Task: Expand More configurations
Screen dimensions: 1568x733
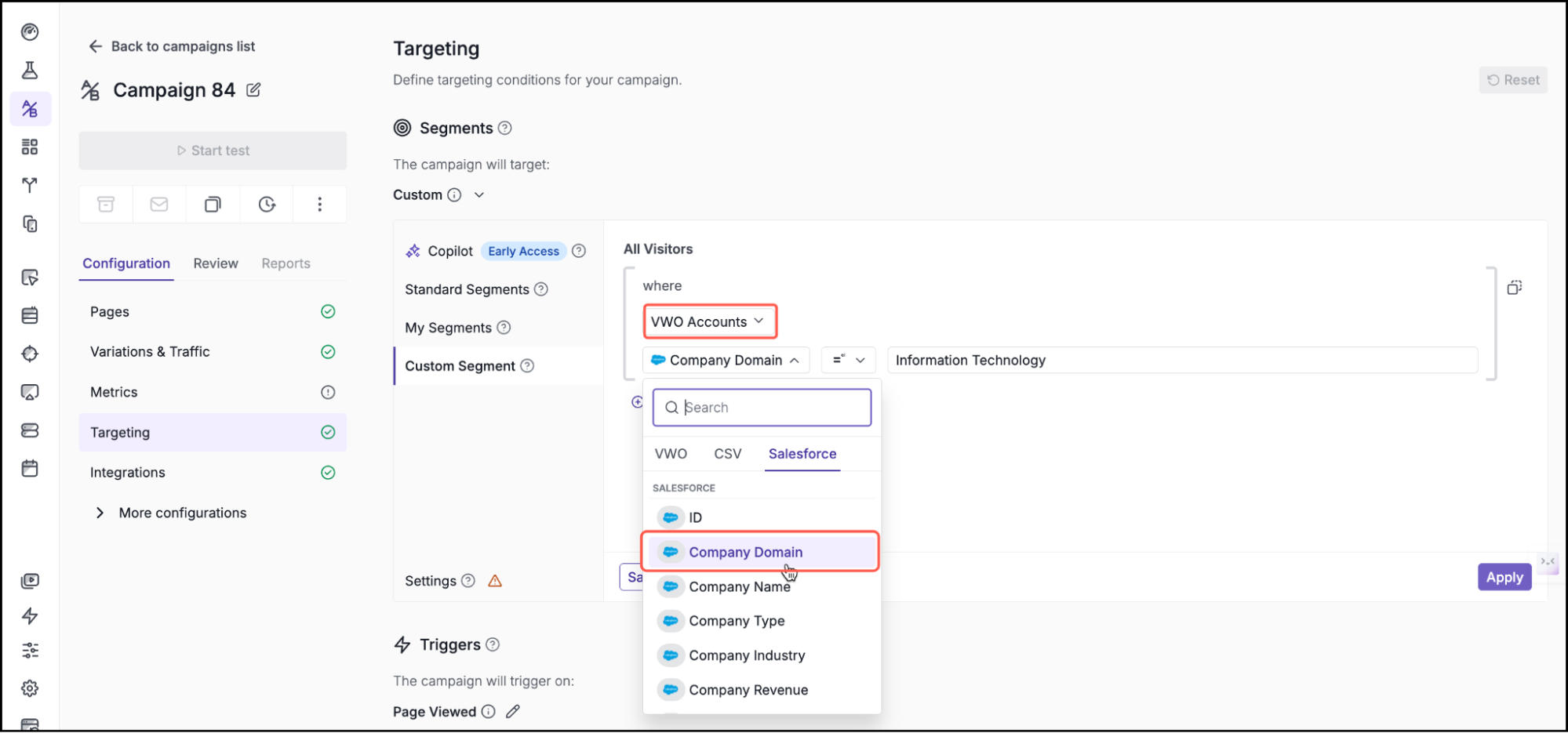Action: coord(182,513)
